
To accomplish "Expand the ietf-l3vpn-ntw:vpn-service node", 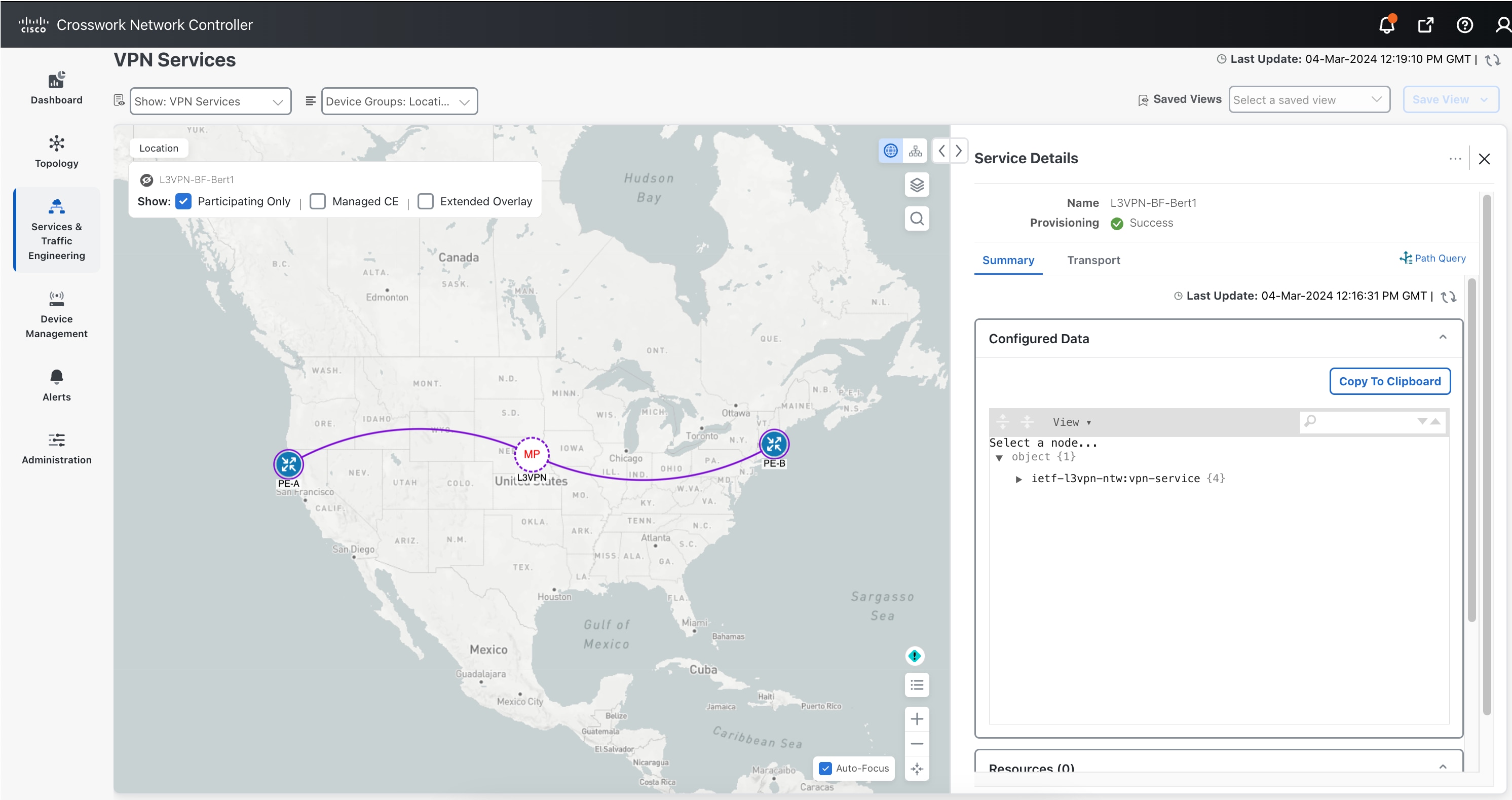I will [1019, 478].
